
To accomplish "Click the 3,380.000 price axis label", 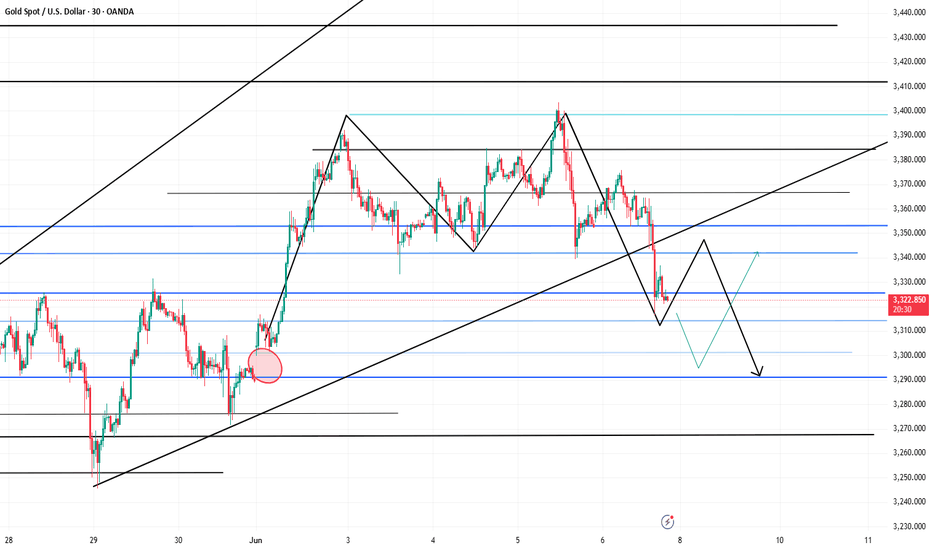I will pyautogui.click(x=909, y=159).
